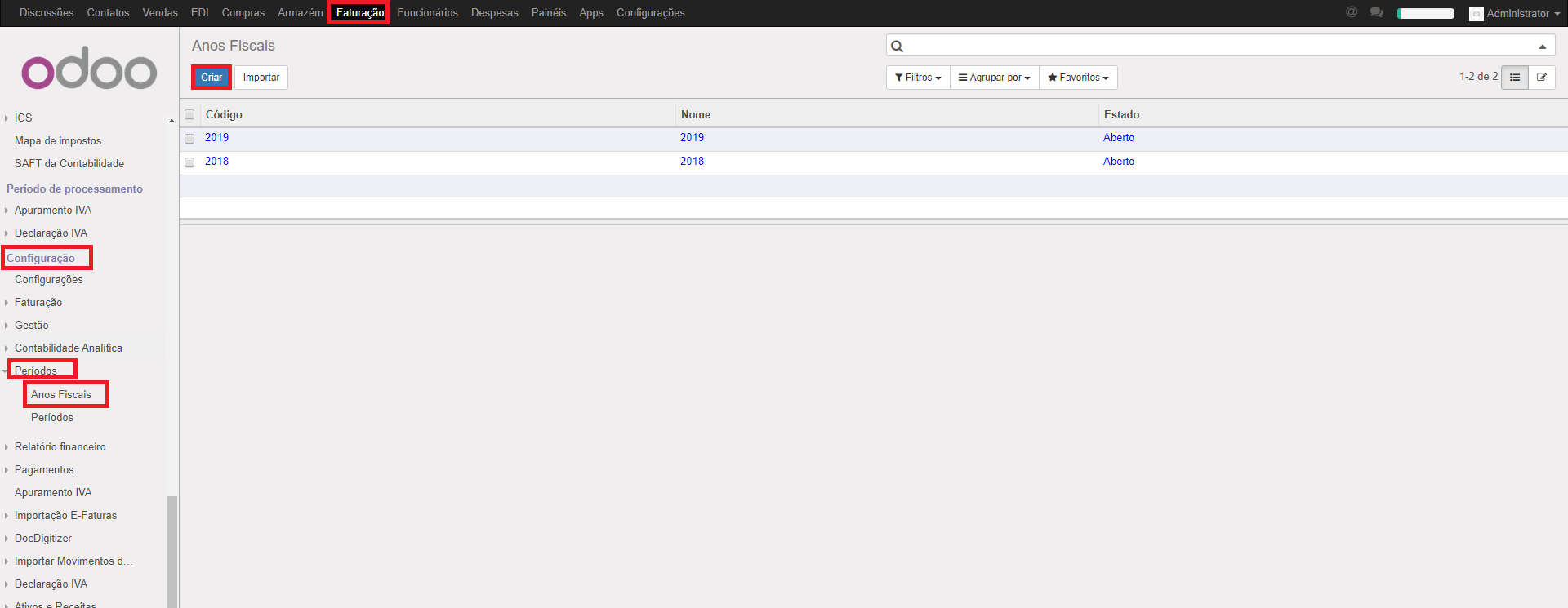Click the search magnifier icon

(898, 47)
